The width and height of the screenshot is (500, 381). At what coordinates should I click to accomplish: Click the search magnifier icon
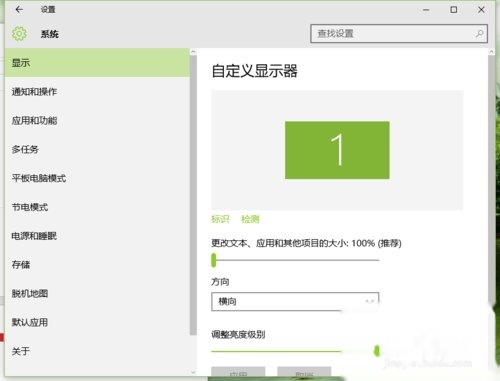(x=479, y=33)
